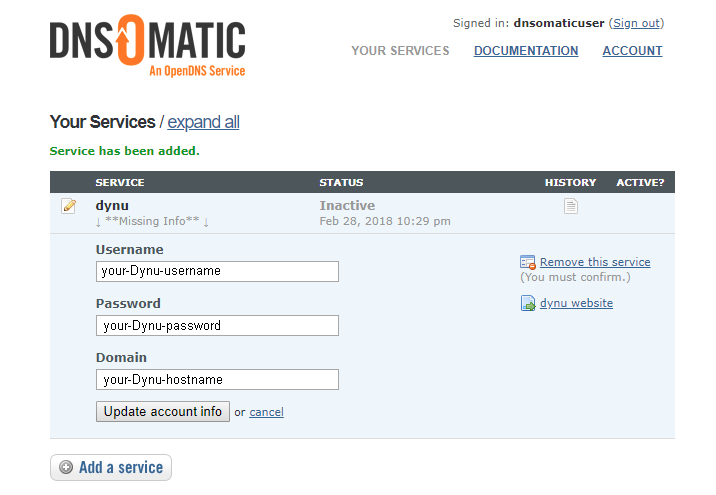716x495 pixels.
Task: Sign out of dnsomaticuser
Action: pyautogui.click(x=636, y=23)
